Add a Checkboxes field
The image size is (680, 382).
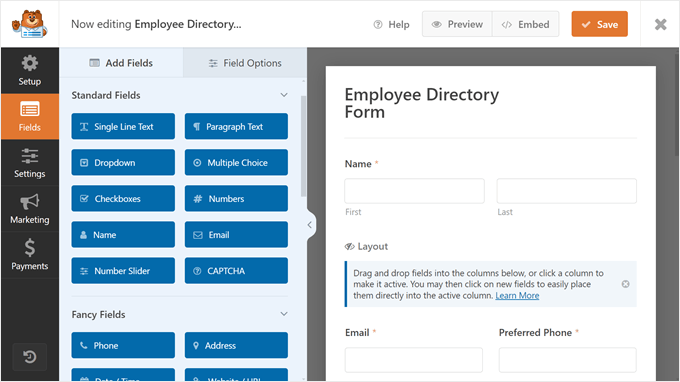tap(123, 198)
